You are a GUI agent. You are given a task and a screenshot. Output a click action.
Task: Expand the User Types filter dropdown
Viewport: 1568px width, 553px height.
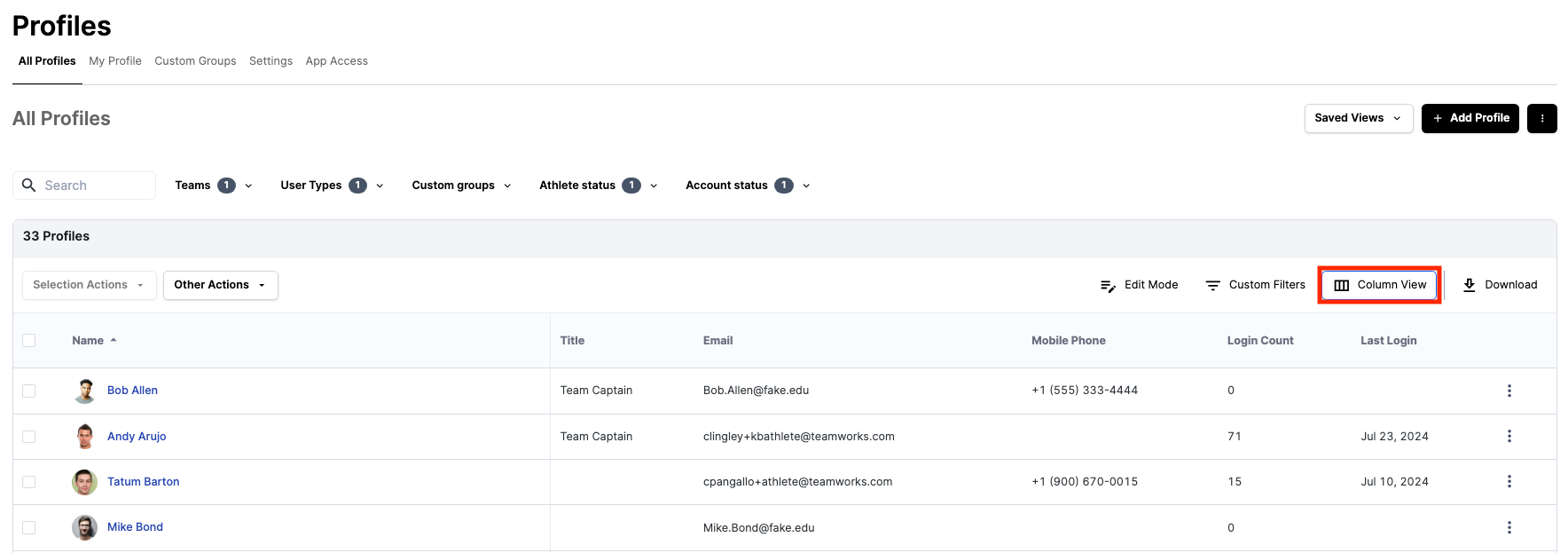click(x=332, y=186)
